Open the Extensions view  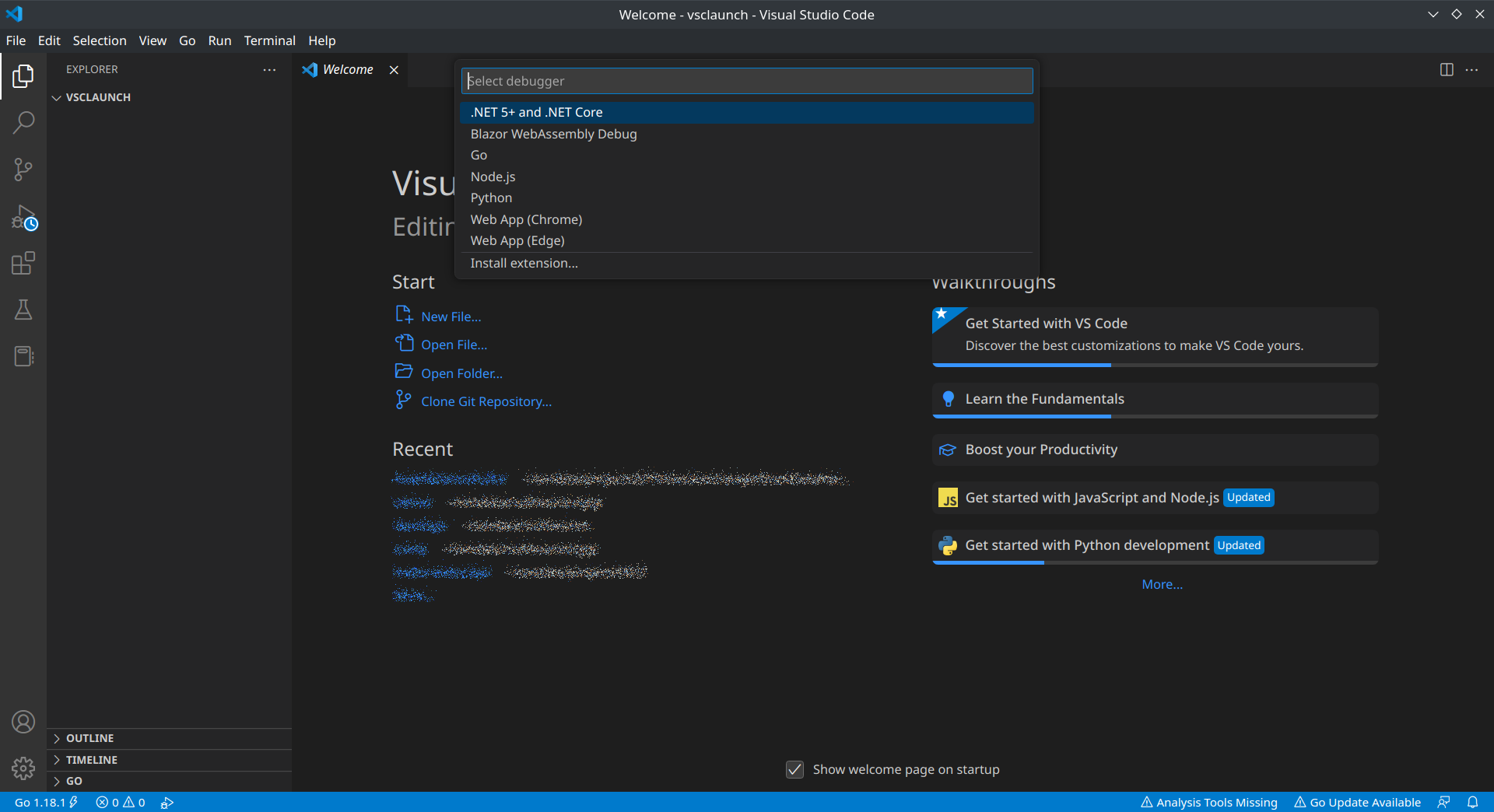23,263
